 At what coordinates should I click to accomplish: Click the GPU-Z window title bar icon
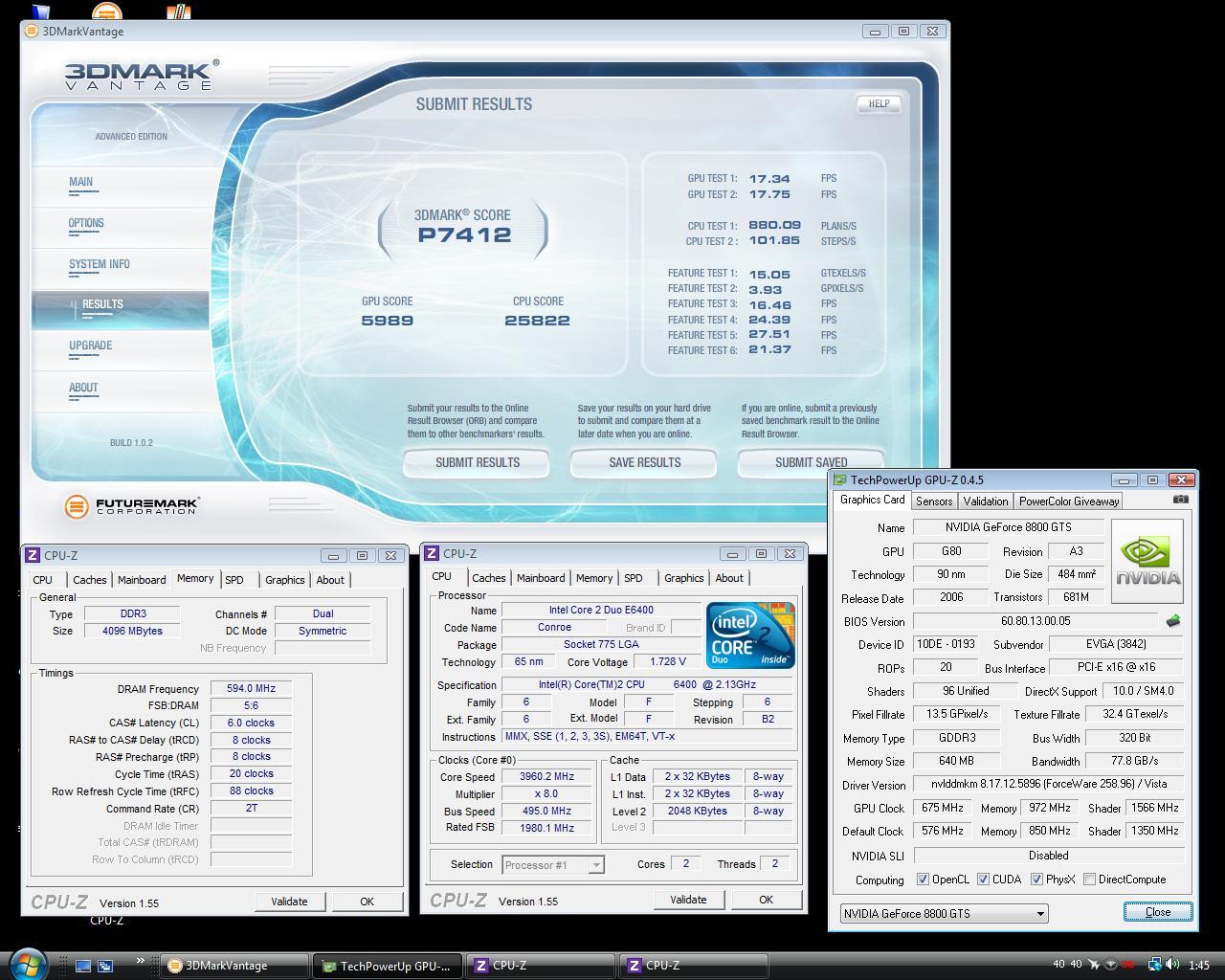(x=840, y=479)
